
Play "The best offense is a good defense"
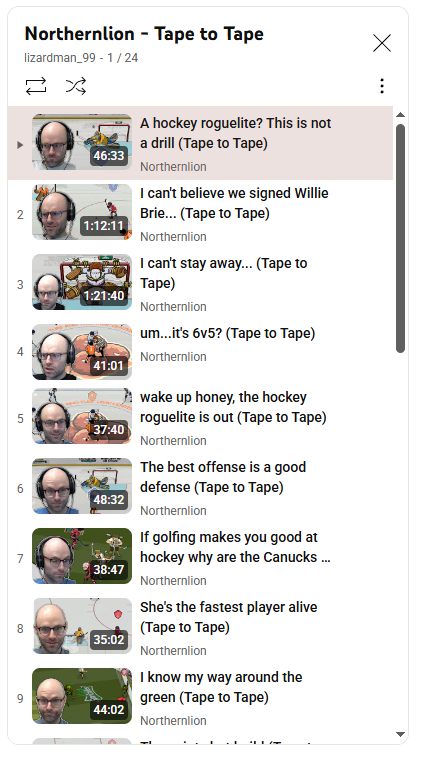[223, 477]
